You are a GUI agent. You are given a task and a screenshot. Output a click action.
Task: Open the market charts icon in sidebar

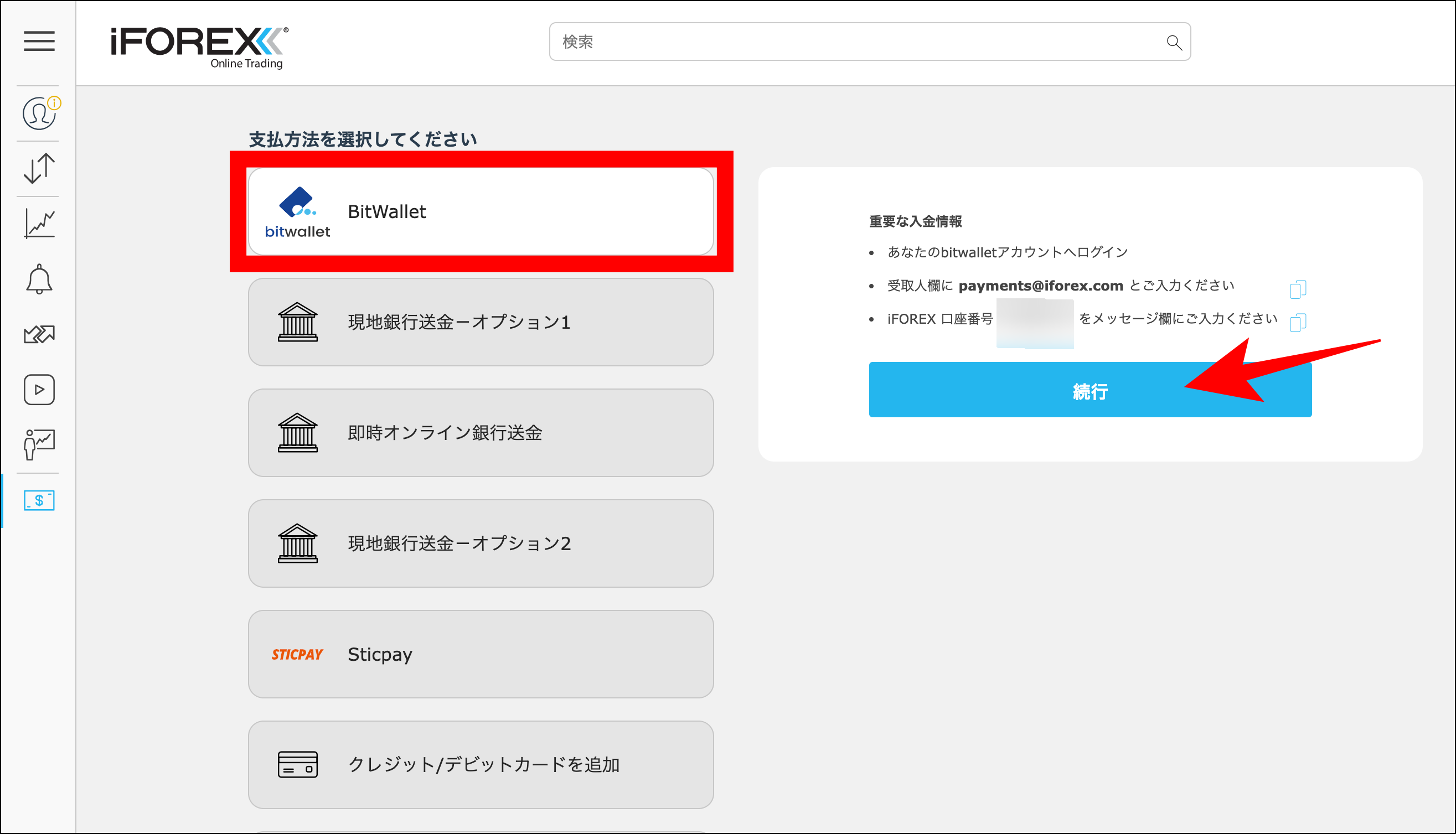point(38,222)
